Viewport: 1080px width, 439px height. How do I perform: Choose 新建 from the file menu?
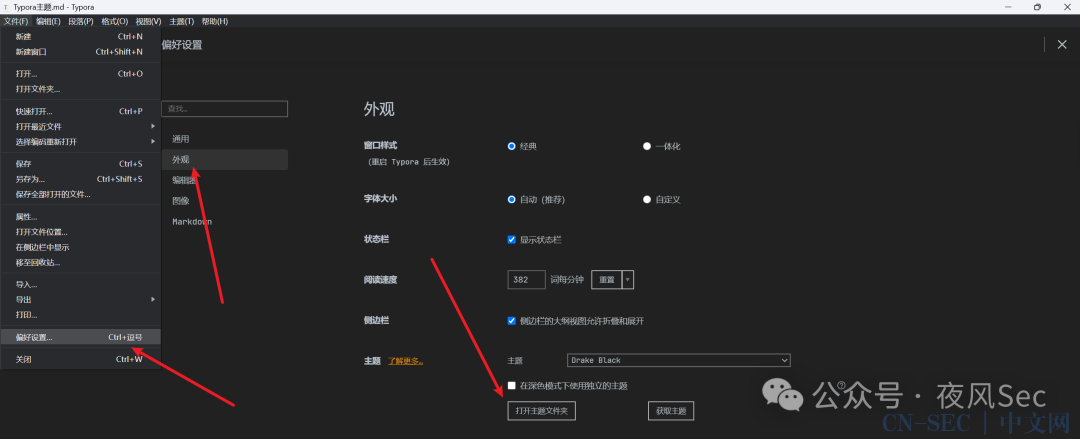coord(81,37)
